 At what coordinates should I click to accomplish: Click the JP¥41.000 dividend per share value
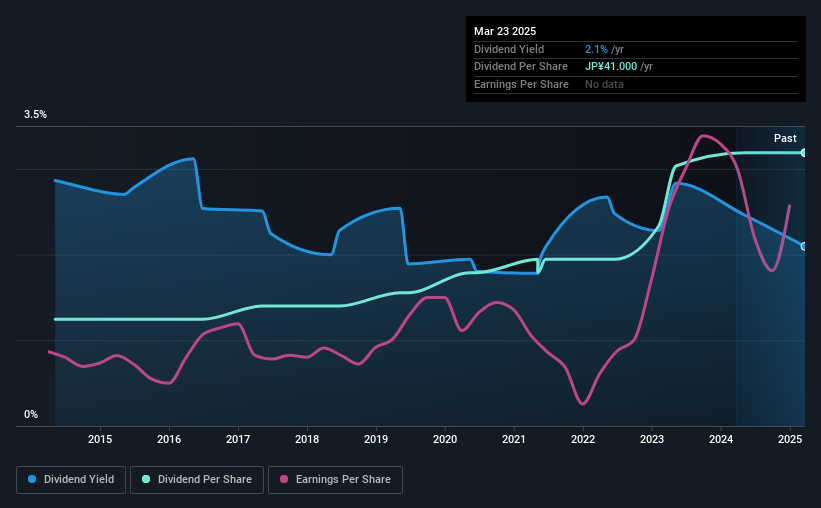611,67
